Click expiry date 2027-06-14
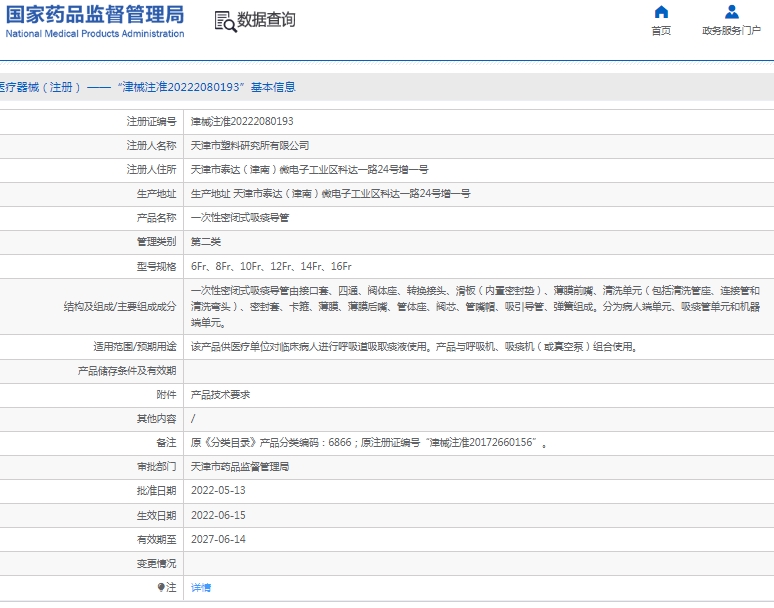 pos(218,539)
